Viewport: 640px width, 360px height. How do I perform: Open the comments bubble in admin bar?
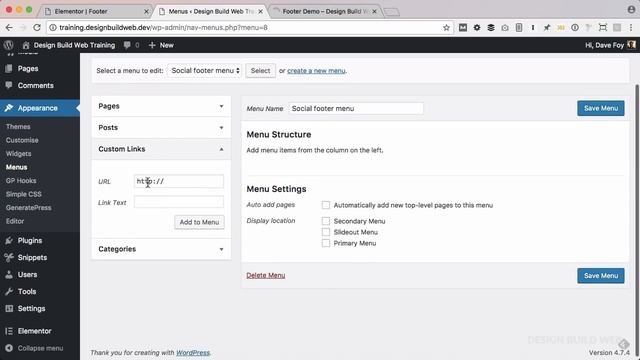click(x=127, y=45)
